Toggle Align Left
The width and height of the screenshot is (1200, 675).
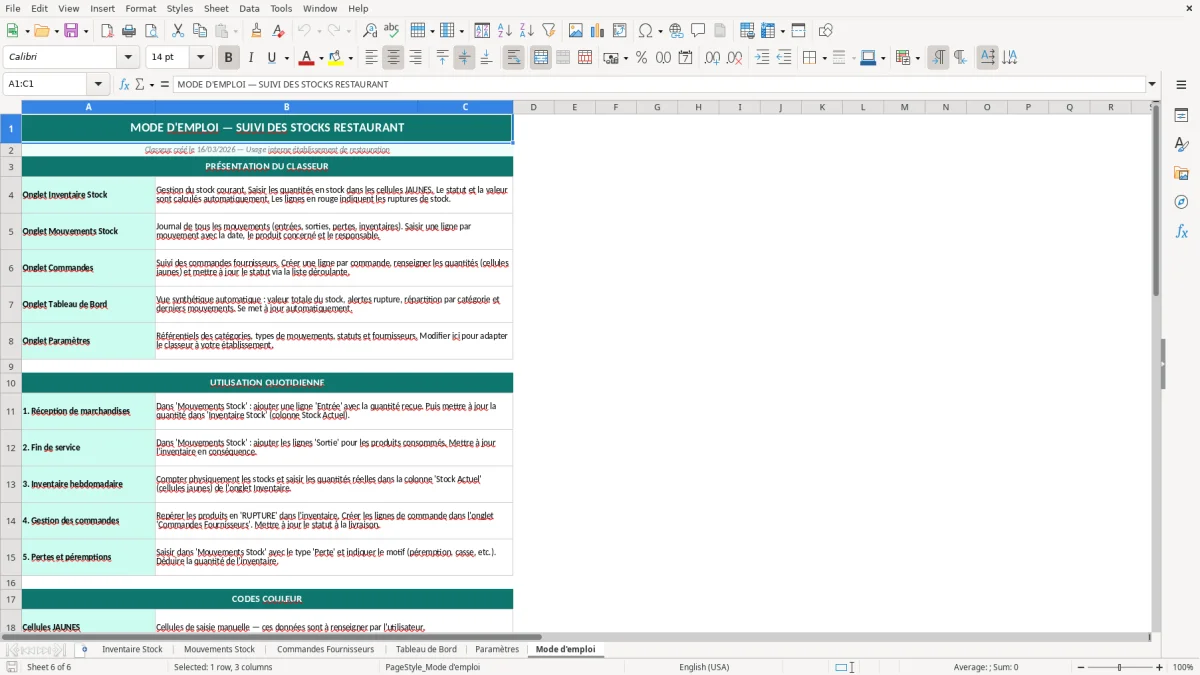(x=371, y=58)
